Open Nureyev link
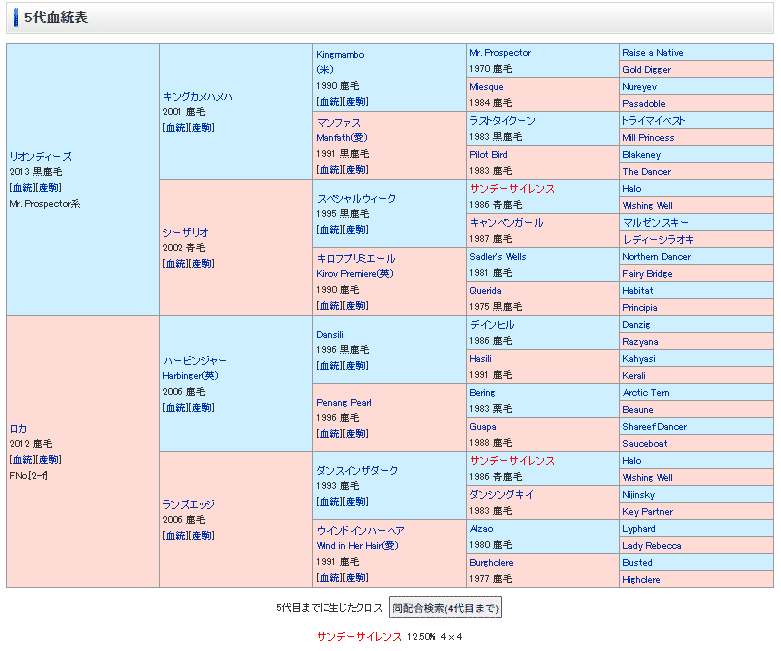781x651 pixels. (x=640, y=87)
